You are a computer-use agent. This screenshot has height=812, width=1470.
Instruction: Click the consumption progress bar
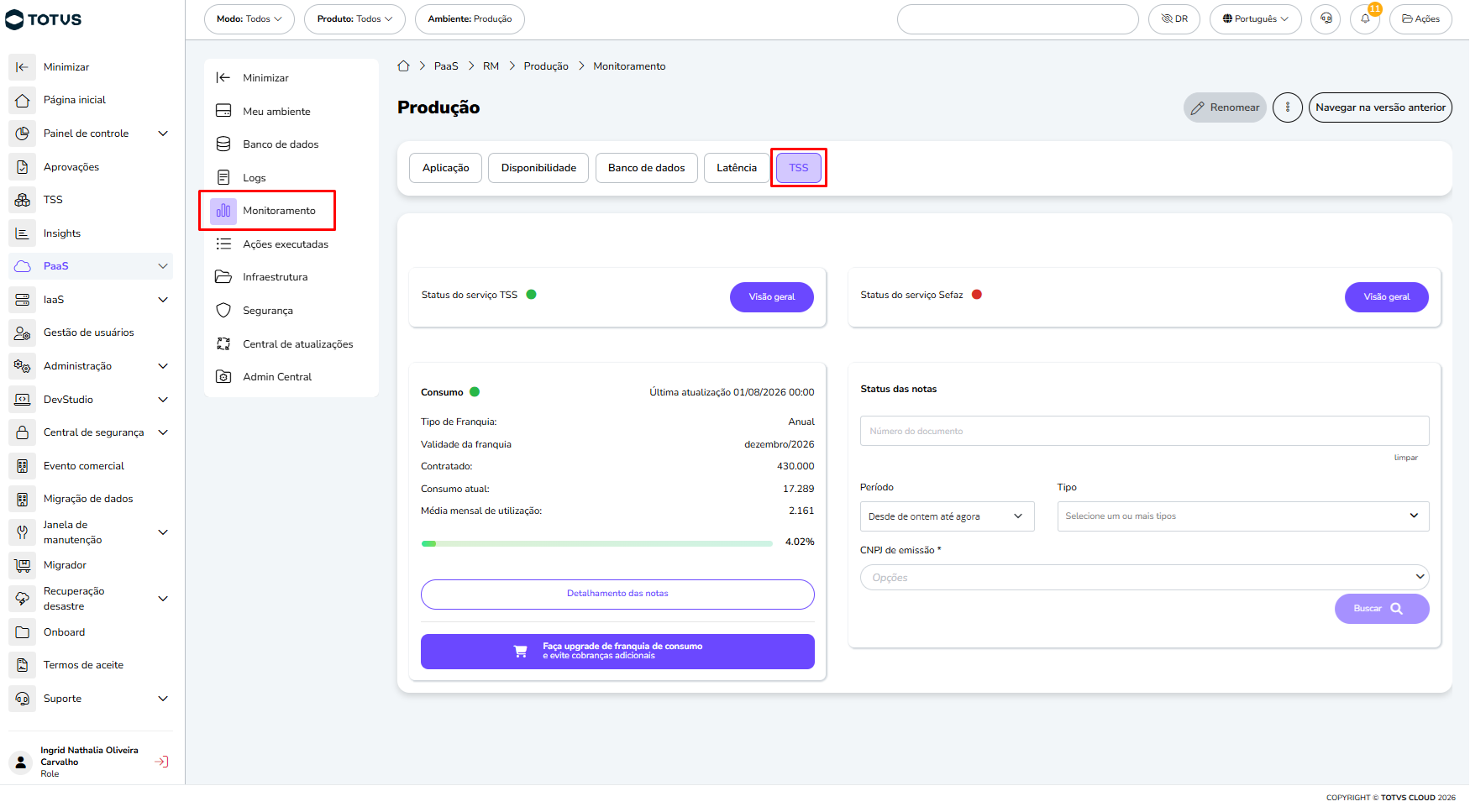[x=596, y=543]
